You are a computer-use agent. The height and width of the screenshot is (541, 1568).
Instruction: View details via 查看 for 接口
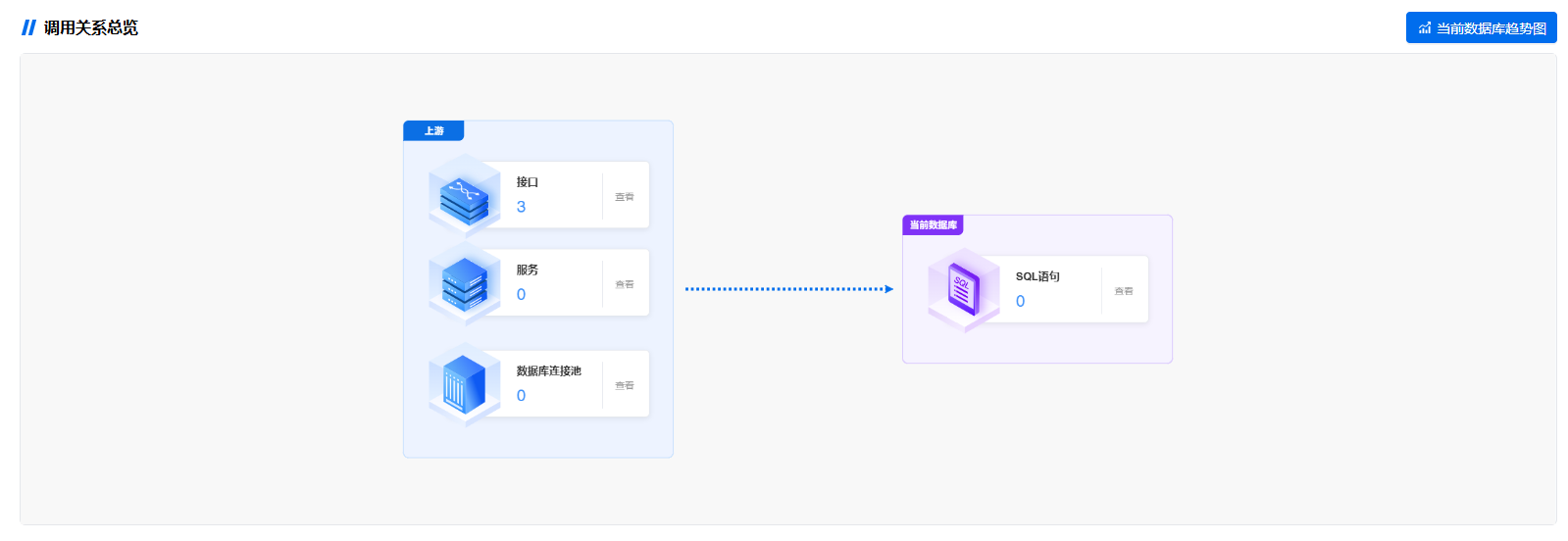[625, 197]
